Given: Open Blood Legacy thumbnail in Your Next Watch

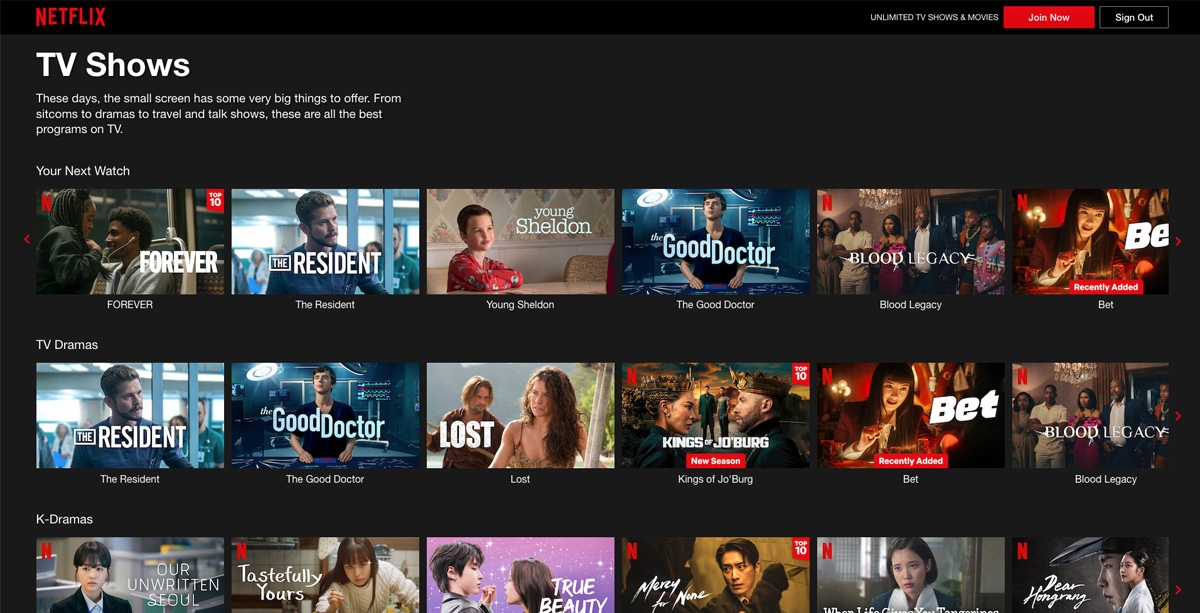Looking at the screenshot, I should [x=910, y=241].
